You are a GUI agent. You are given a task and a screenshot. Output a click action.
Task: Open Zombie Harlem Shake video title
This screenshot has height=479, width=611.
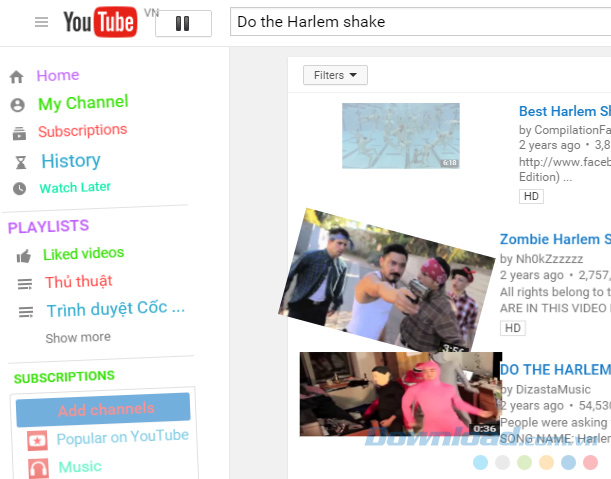[555, 239]
